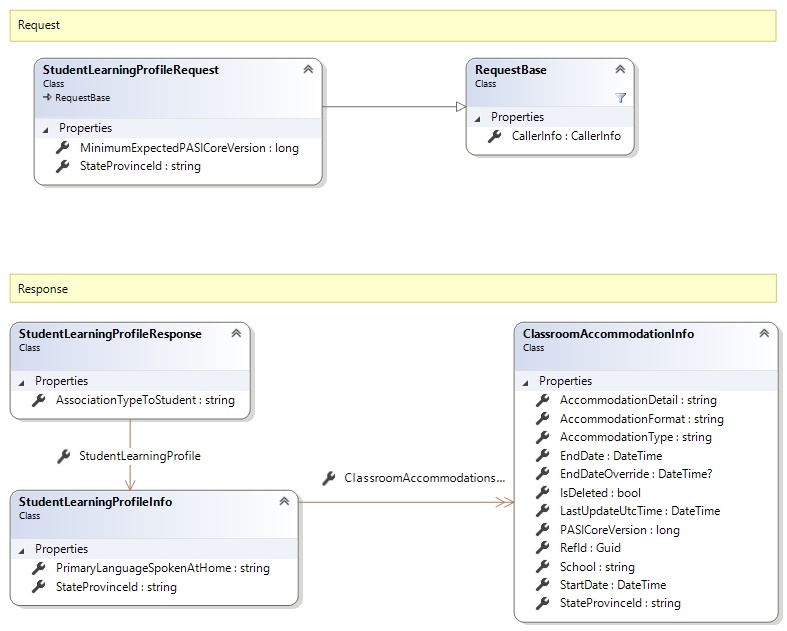
Task: Click the filter icon in RequestBase class
Action: pos(620,98)
